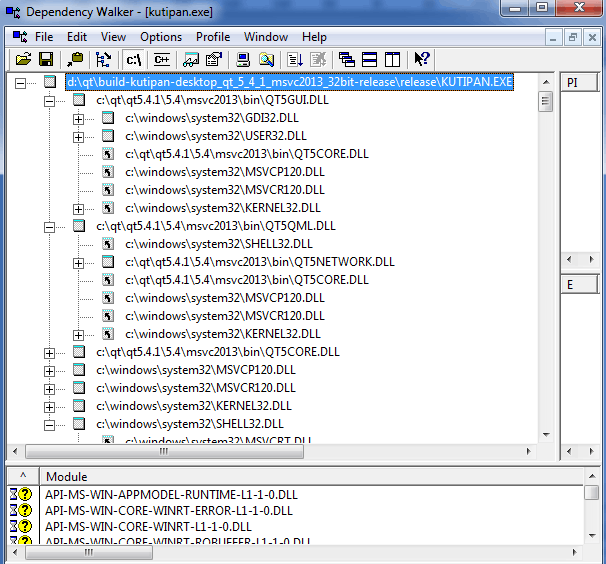Click the External Viewer magnifier icon
606x564 pixels.
point(267,60)
